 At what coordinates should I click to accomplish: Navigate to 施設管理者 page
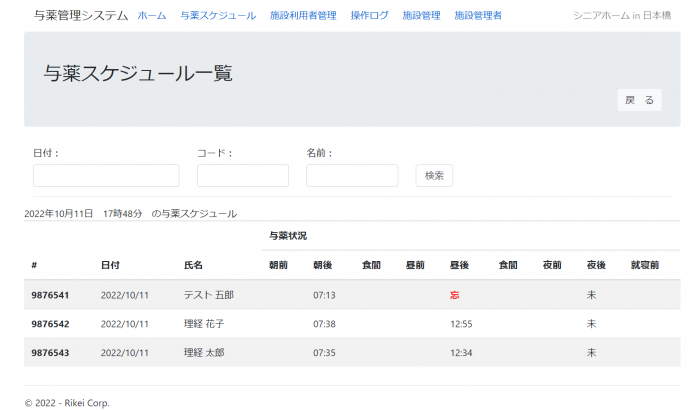coord(478,16)
